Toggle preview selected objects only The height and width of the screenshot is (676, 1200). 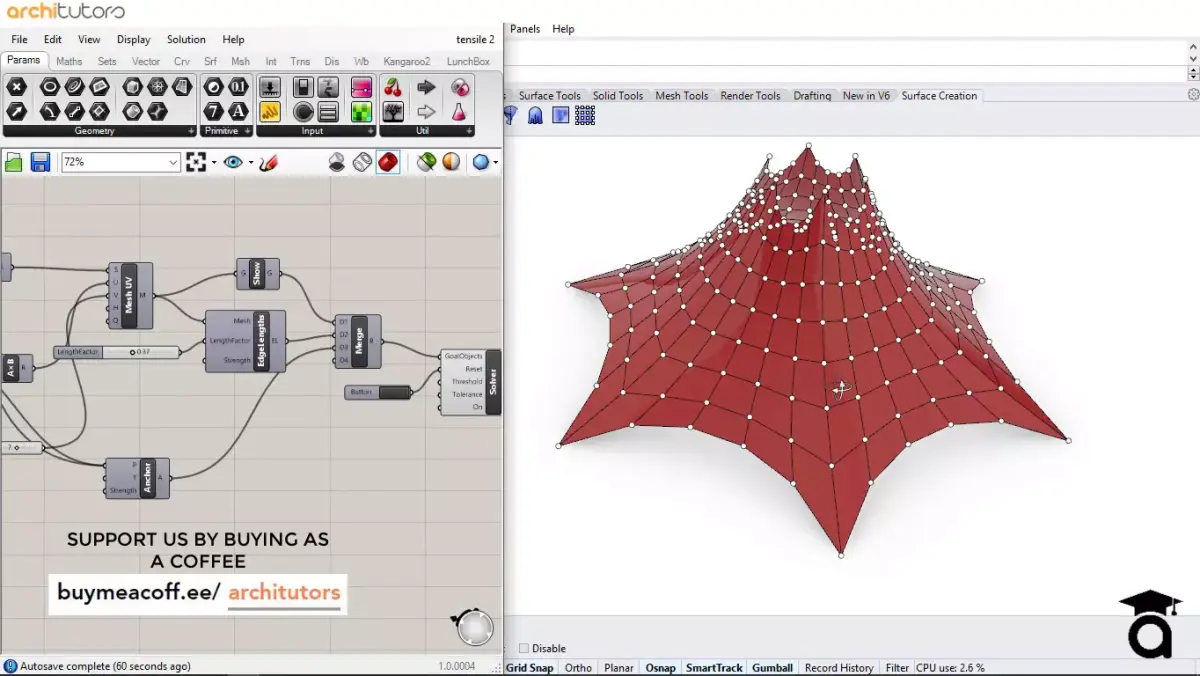(x=426, y=162)
